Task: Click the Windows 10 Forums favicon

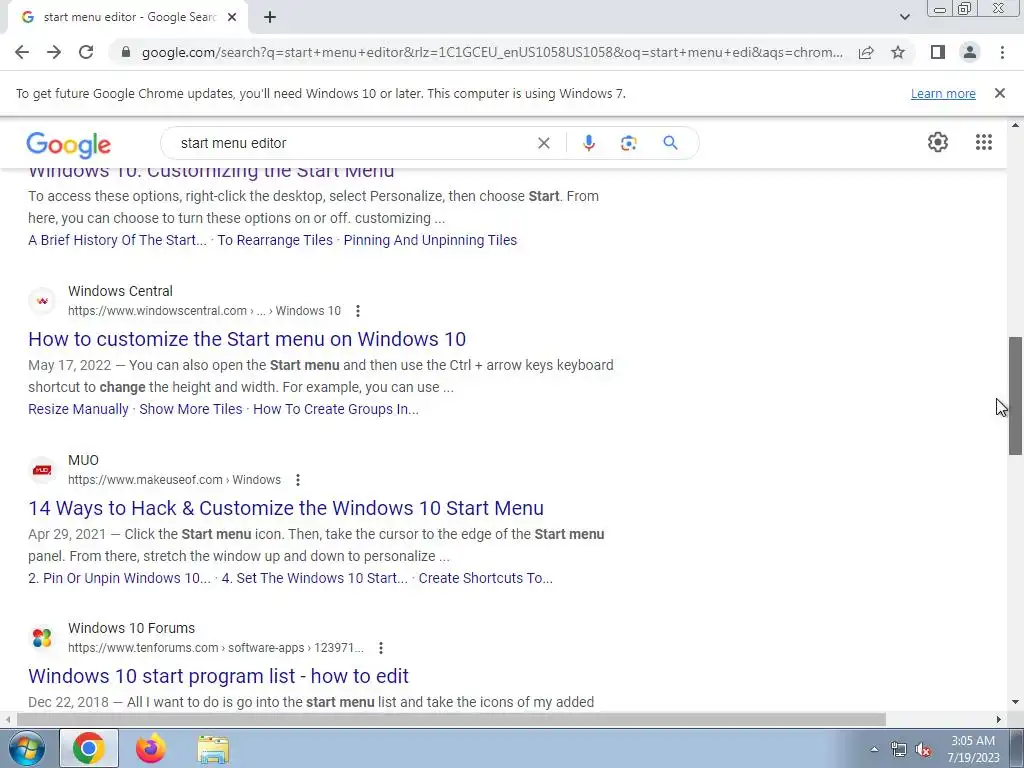Action: pos(42,638)
